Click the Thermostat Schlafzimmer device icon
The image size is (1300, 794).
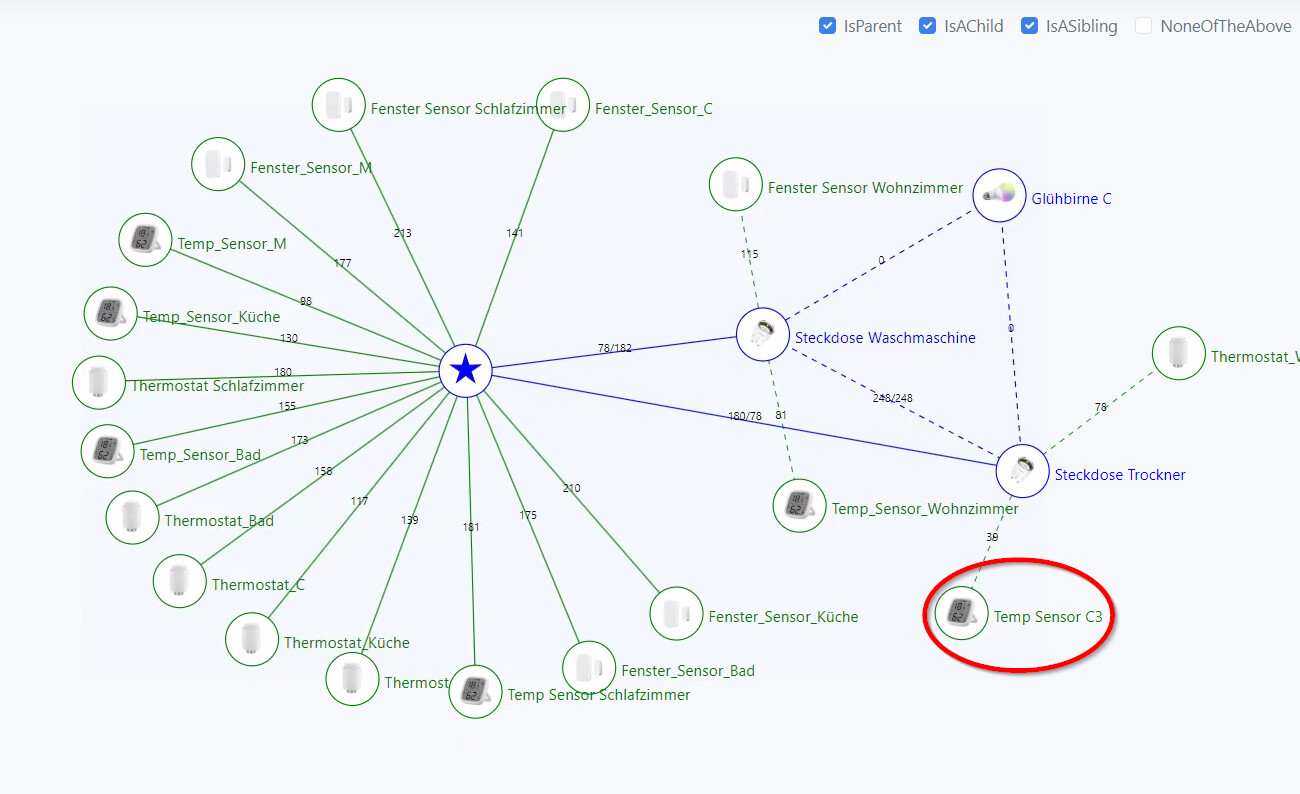(99, 382)
